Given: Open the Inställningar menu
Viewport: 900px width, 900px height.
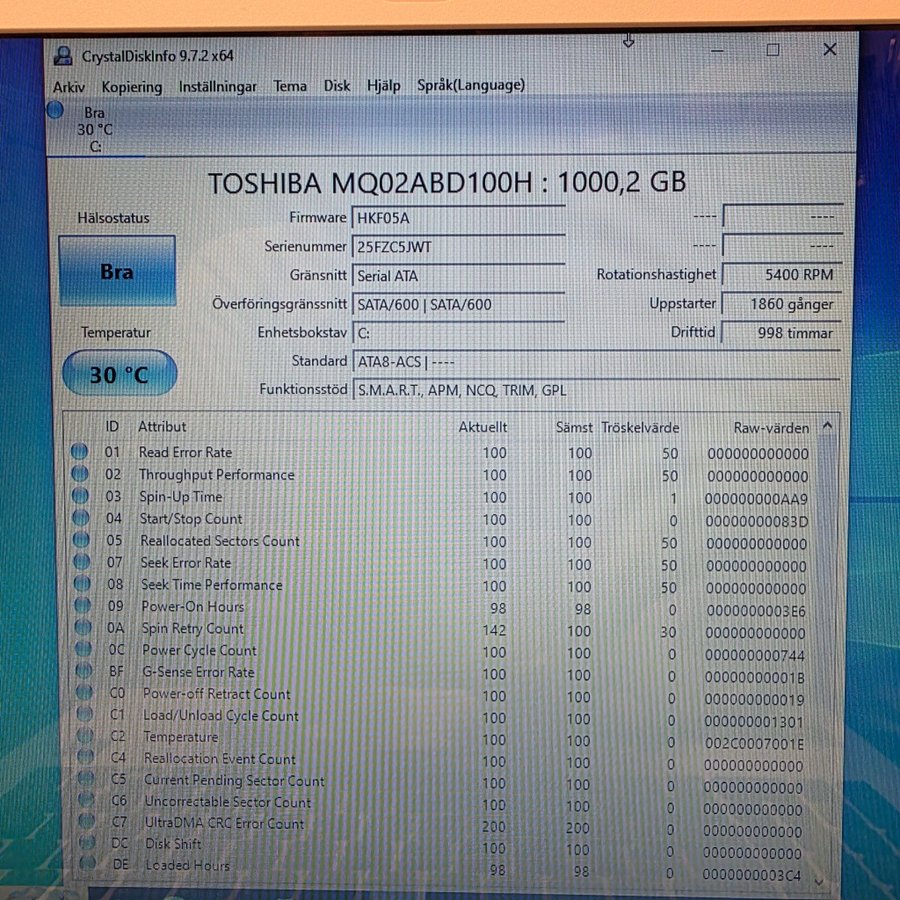Looking at the screenshot, I should click(217, 86).
